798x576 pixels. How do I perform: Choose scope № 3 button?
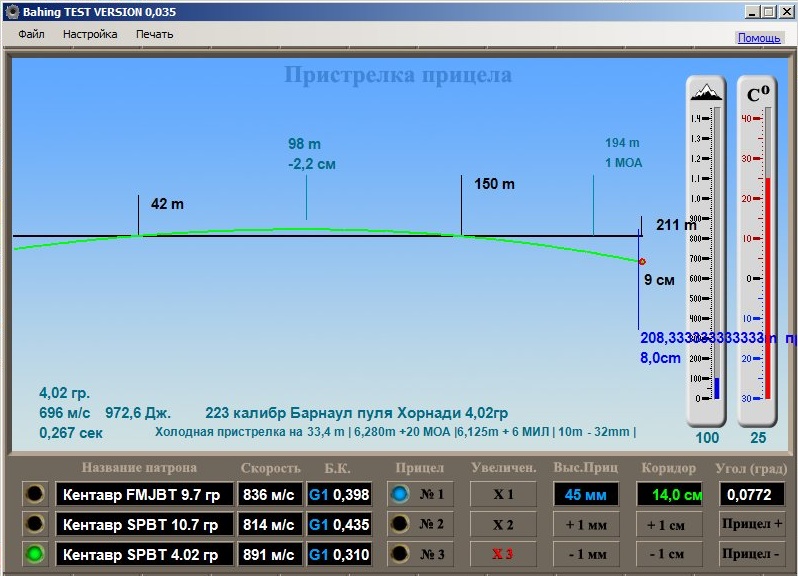tap(420, 554)
